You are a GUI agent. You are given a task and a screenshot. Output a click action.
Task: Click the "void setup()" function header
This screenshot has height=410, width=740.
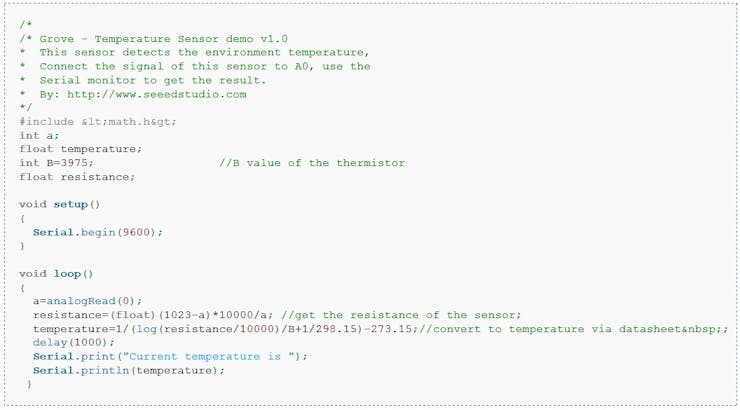tap(60, 204)
